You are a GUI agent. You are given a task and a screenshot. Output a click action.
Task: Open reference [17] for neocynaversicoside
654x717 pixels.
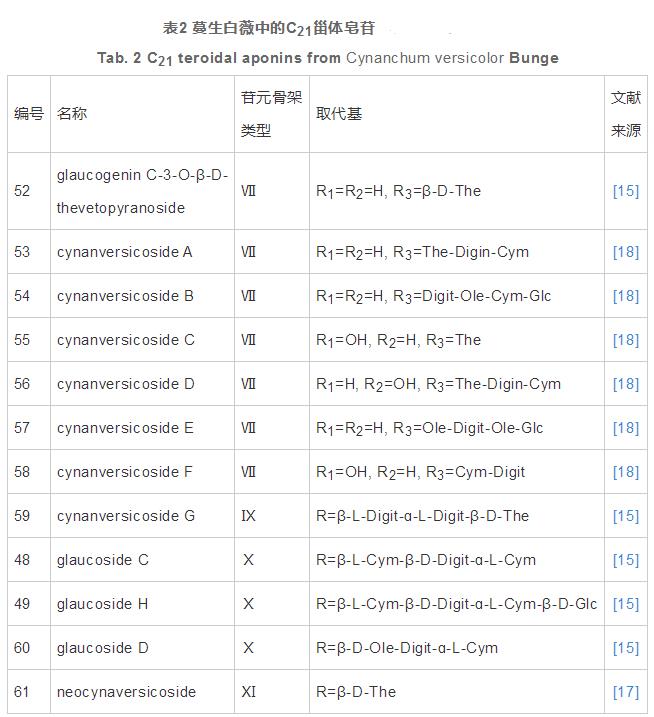pos(625,692)
